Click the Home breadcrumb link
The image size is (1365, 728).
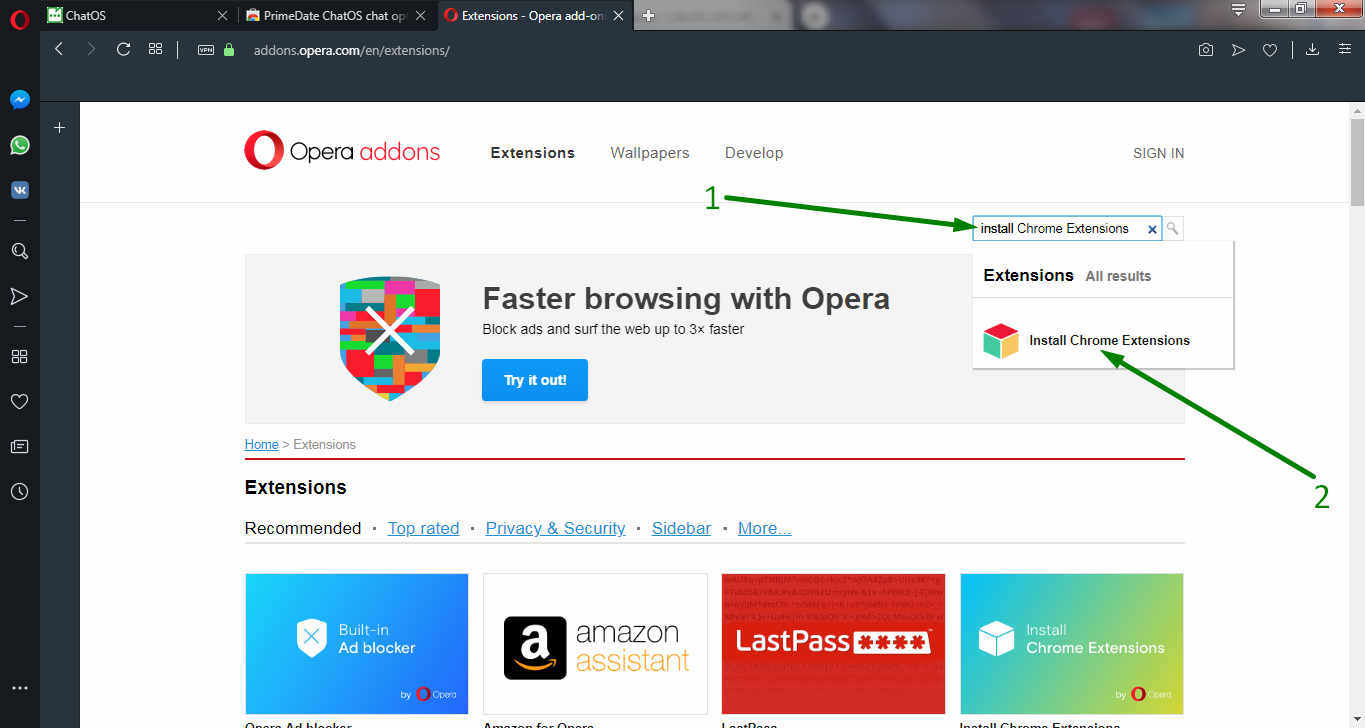262,444
